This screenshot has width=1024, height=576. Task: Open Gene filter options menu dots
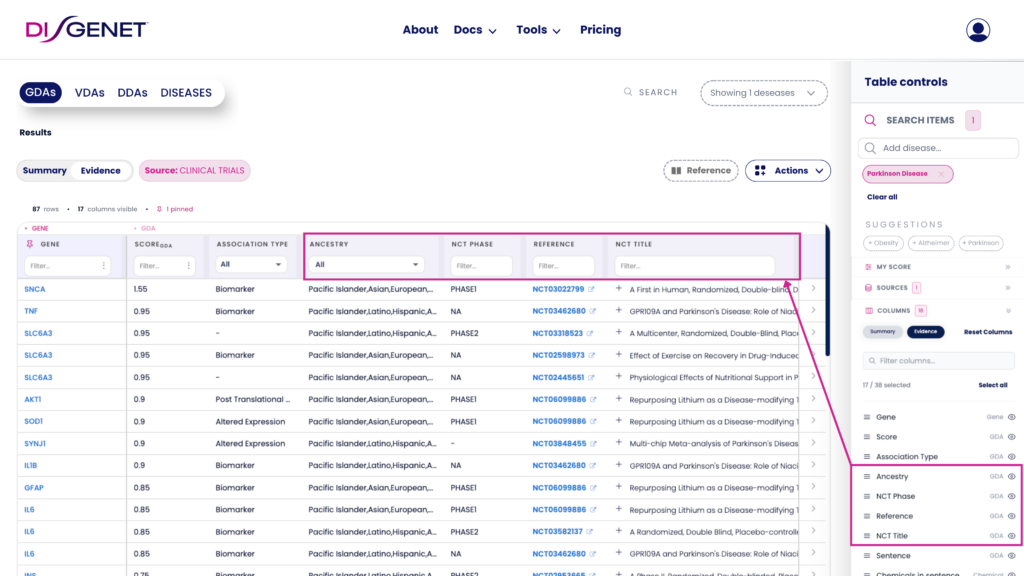pyautogui.click(x=103, y=266)
